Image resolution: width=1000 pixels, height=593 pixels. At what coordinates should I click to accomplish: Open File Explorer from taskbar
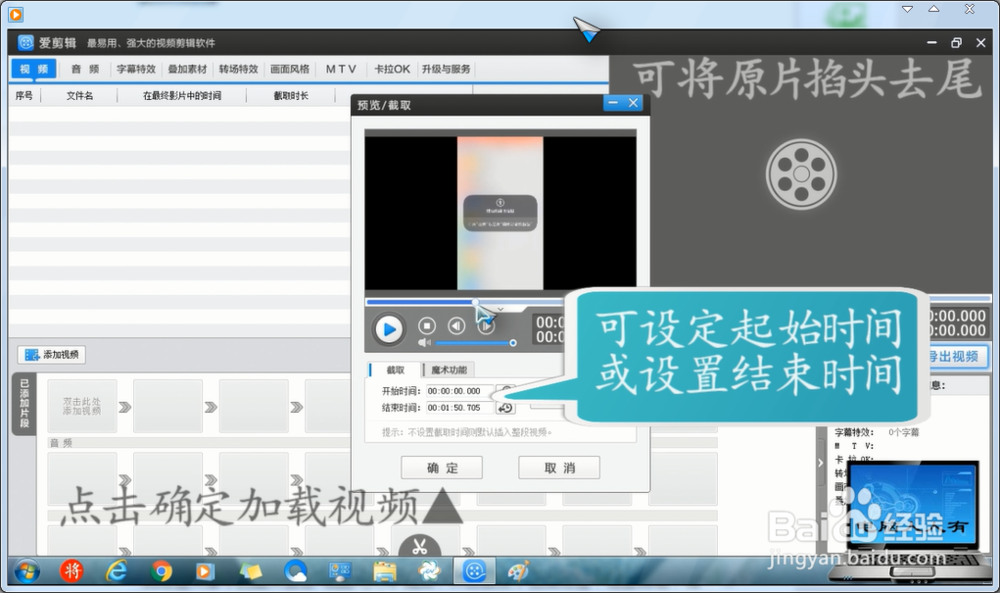tap(385, 571)
